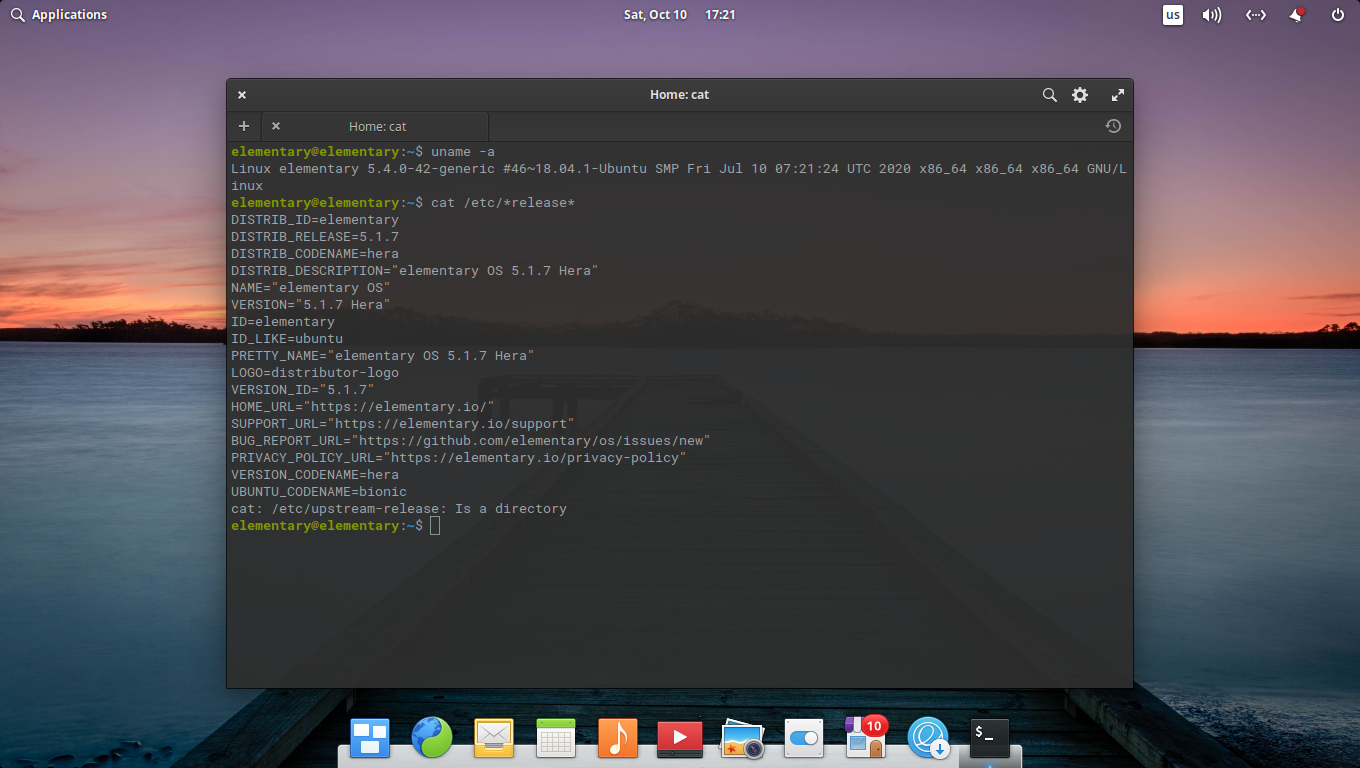The height and width of the screenshot is (768, 1360).
Task: Click the DISTRIB_RELEASE=5.1.7 line
Action: [x=315, y=237]
